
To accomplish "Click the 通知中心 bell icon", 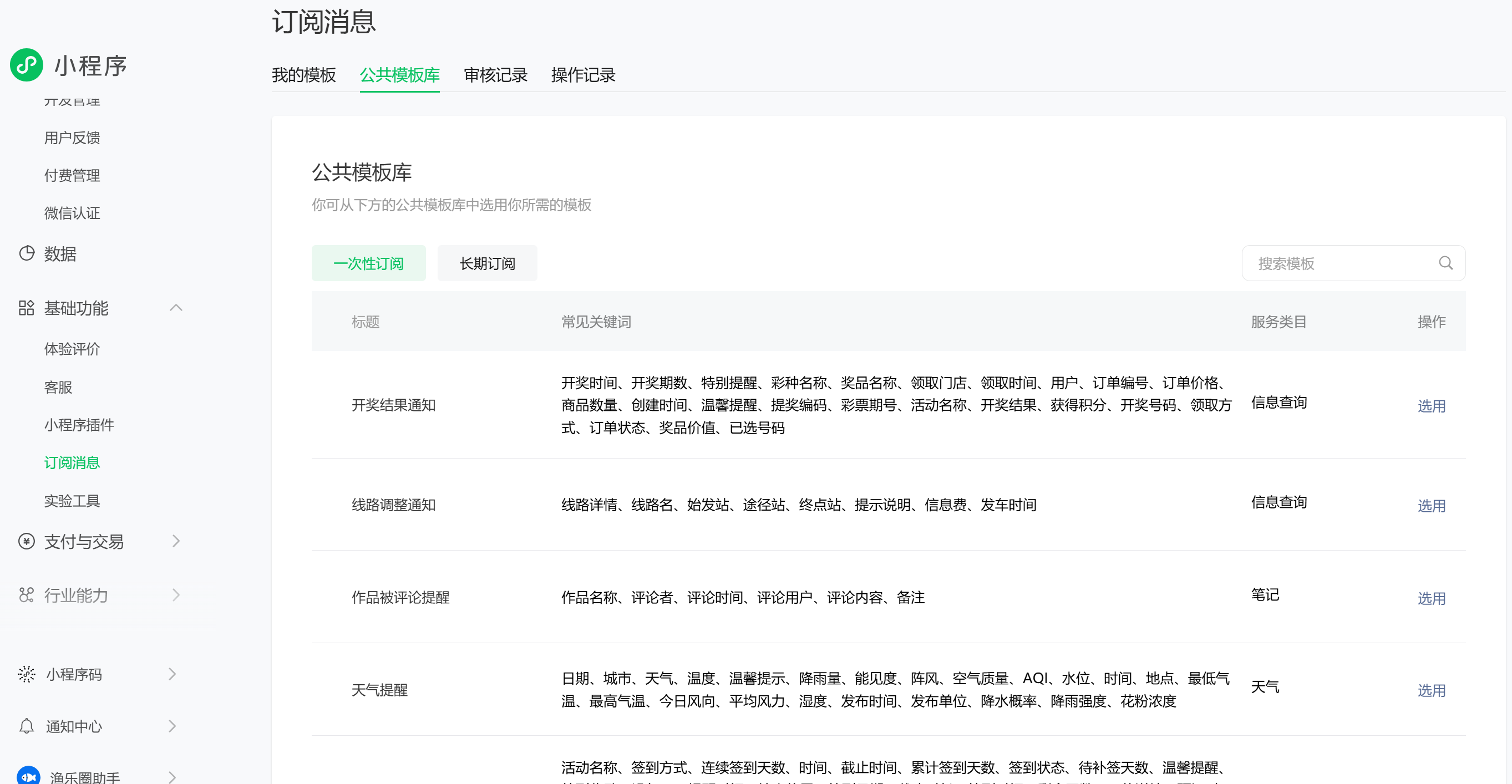I will [x=27, y=726].
